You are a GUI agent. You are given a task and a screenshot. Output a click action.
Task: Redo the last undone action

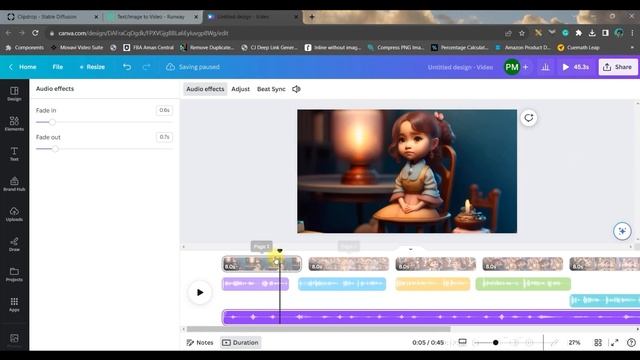(x=147, y=67)
